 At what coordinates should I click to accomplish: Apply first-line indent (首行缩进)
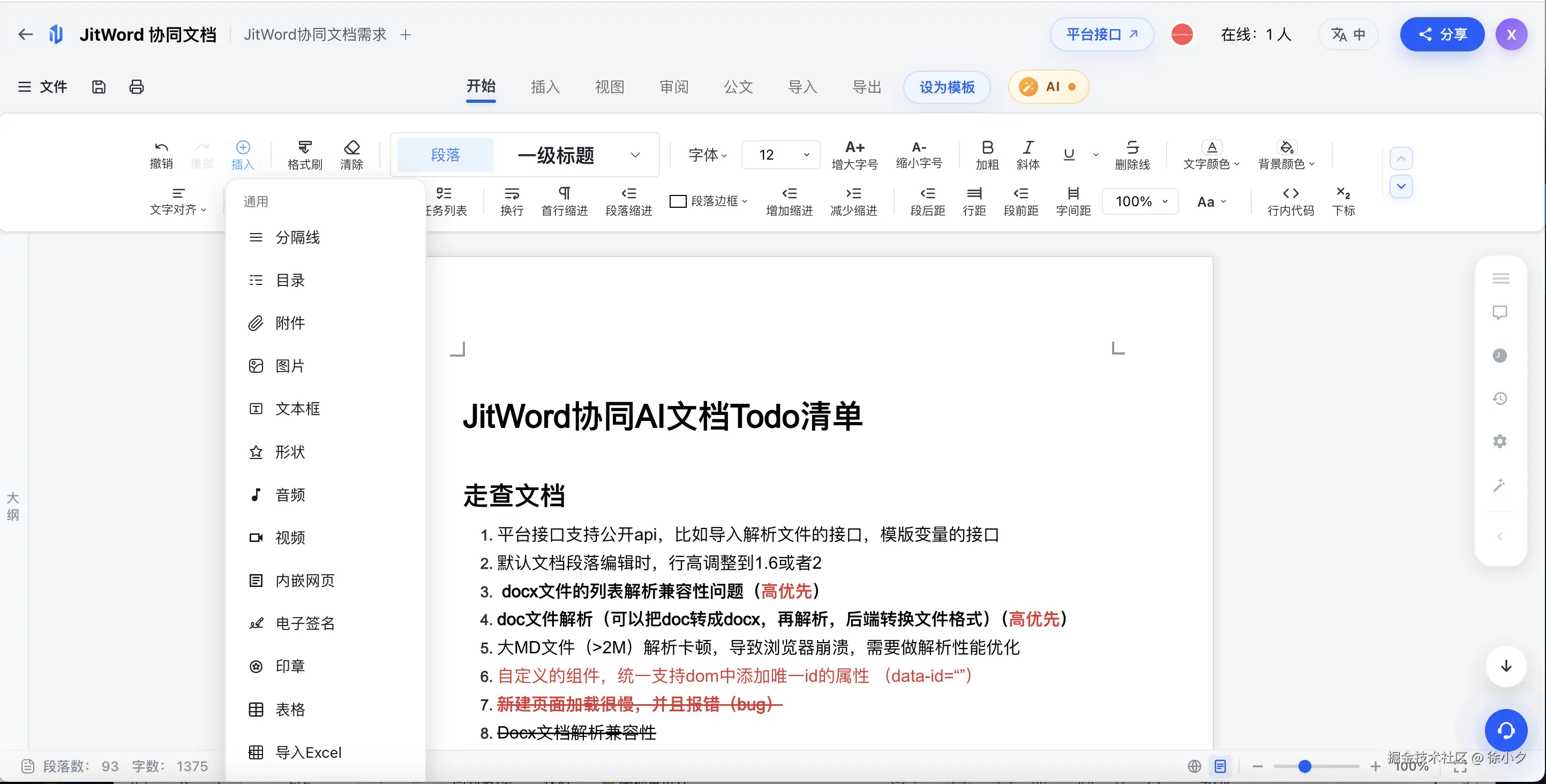point(564,201)
